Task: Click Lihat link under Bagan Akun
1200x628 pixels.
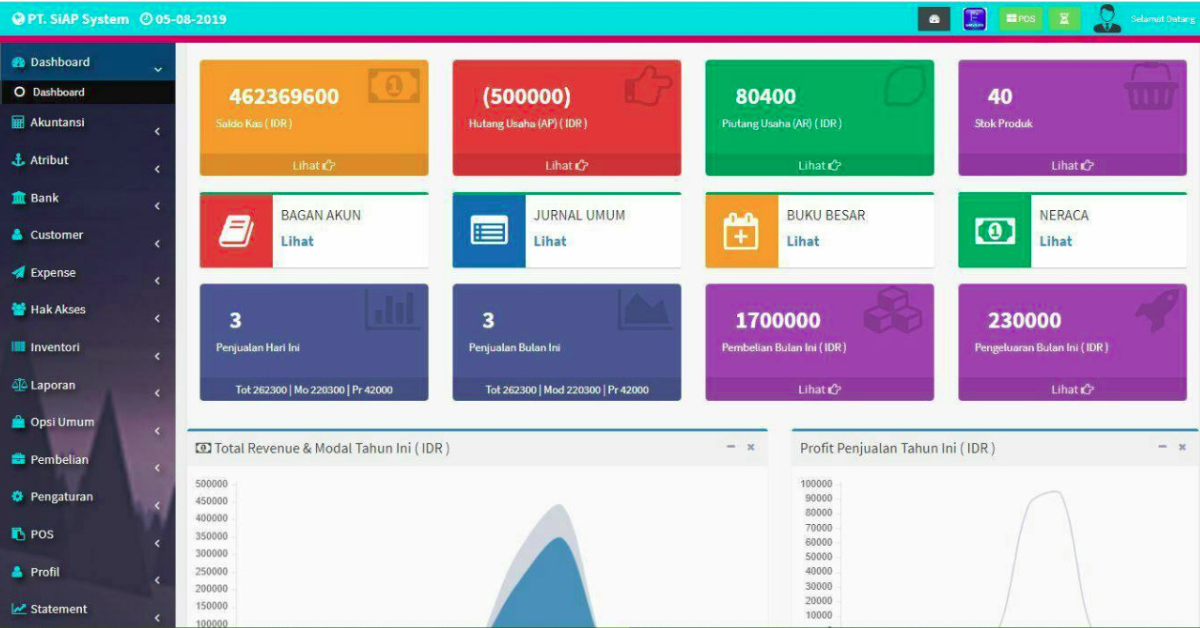Action: (297, 241)
